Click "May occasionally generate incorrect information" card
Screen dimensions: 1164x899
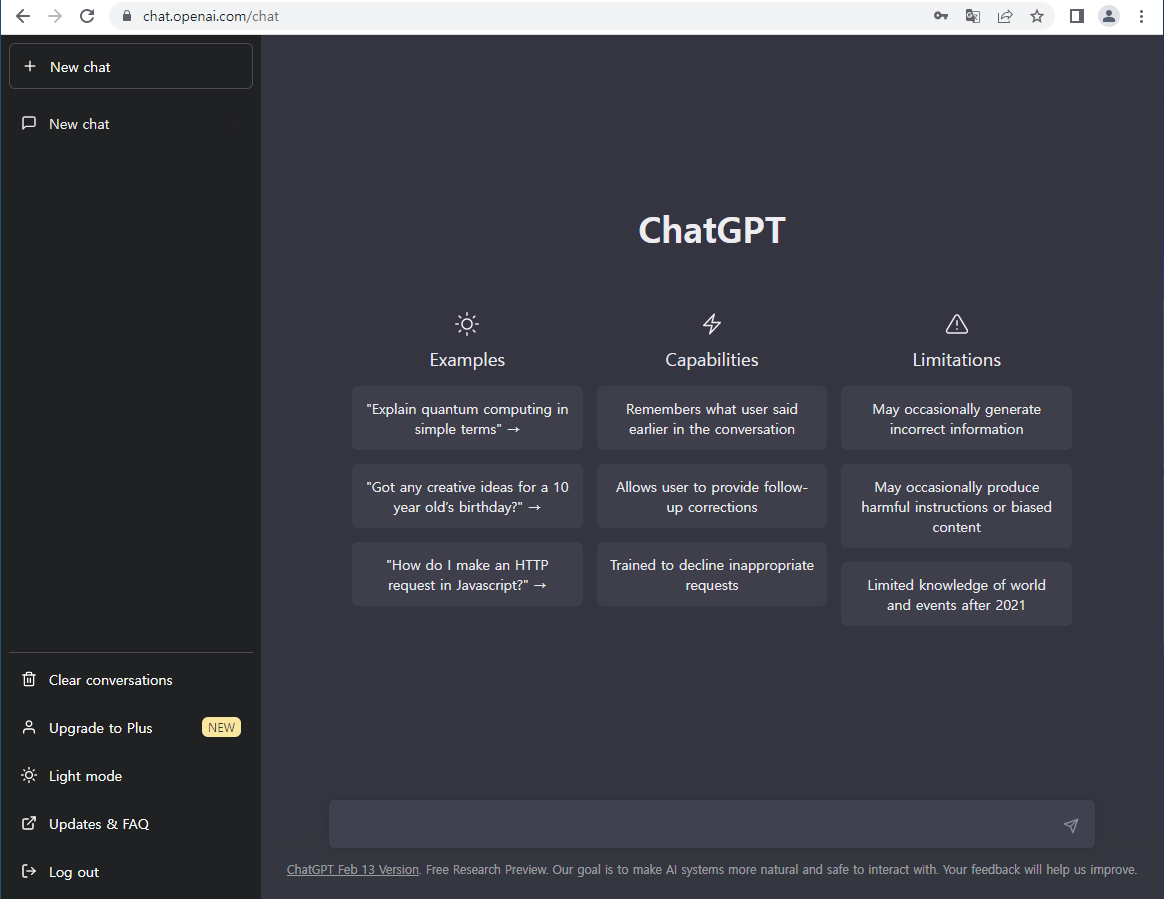(956, 418)
